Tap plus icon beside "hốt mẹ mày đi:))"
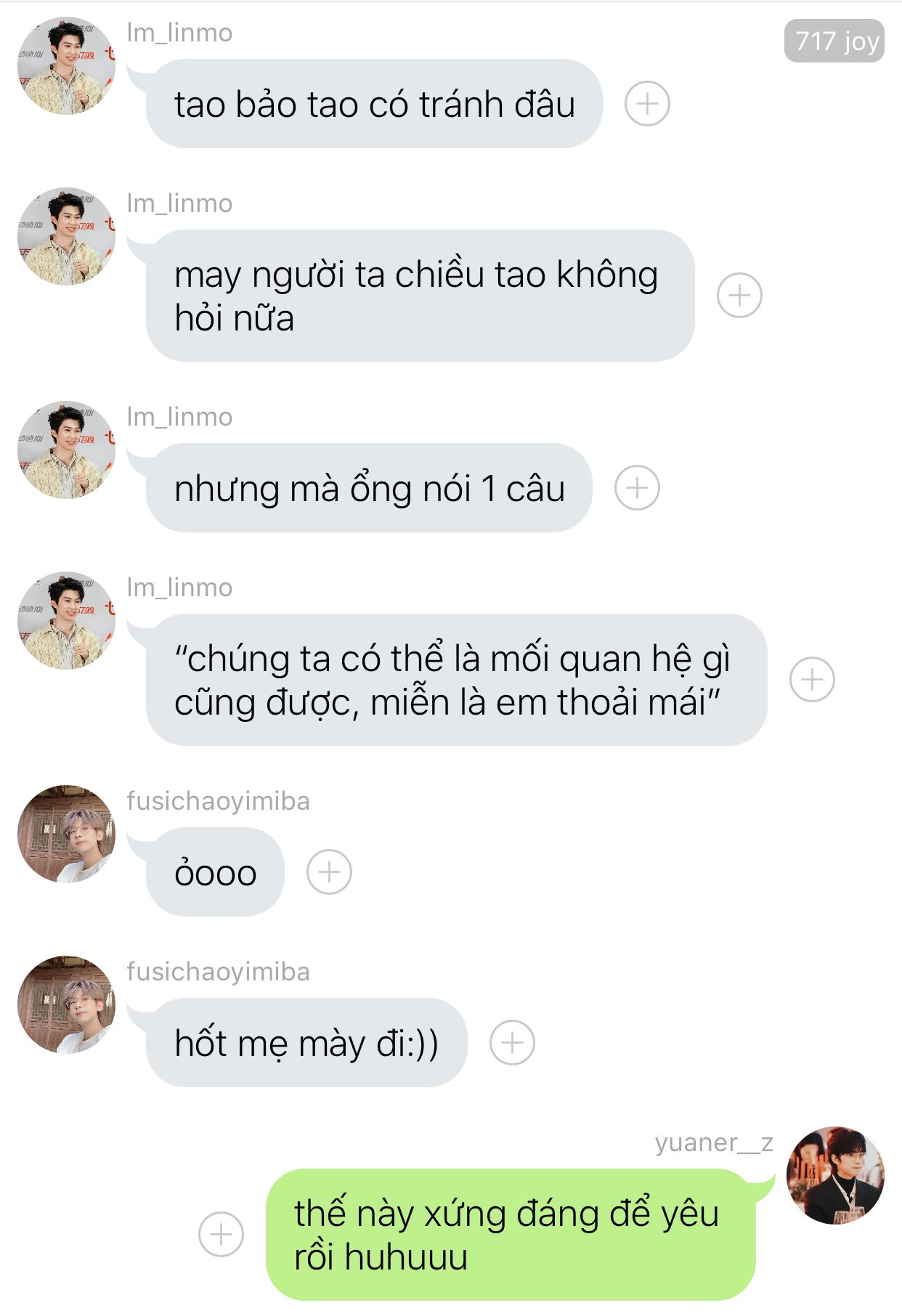Screen dimensions: 902x1316 click(x=512, y=1042)
